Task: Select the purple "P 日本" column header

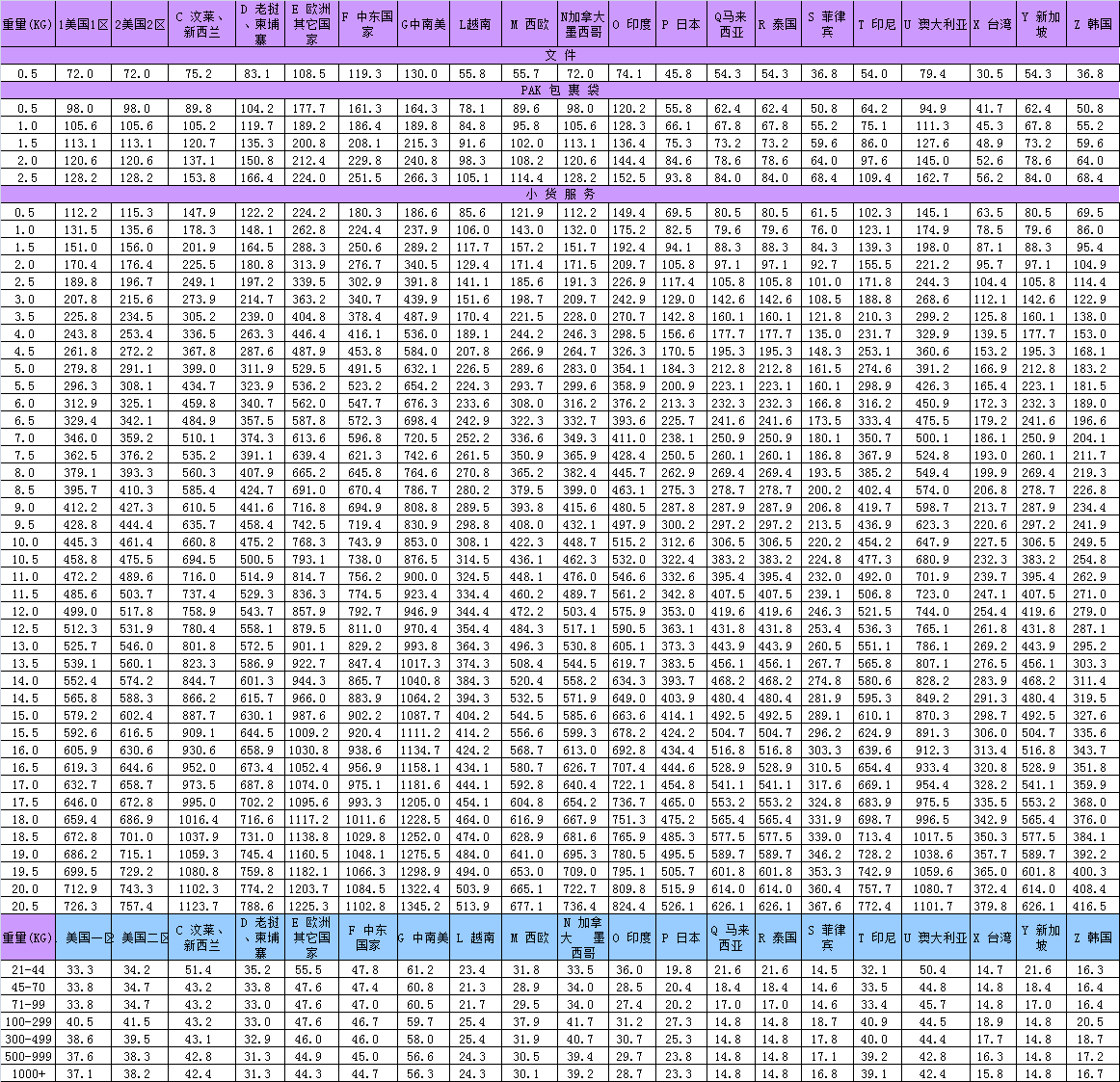Action: 680,24
